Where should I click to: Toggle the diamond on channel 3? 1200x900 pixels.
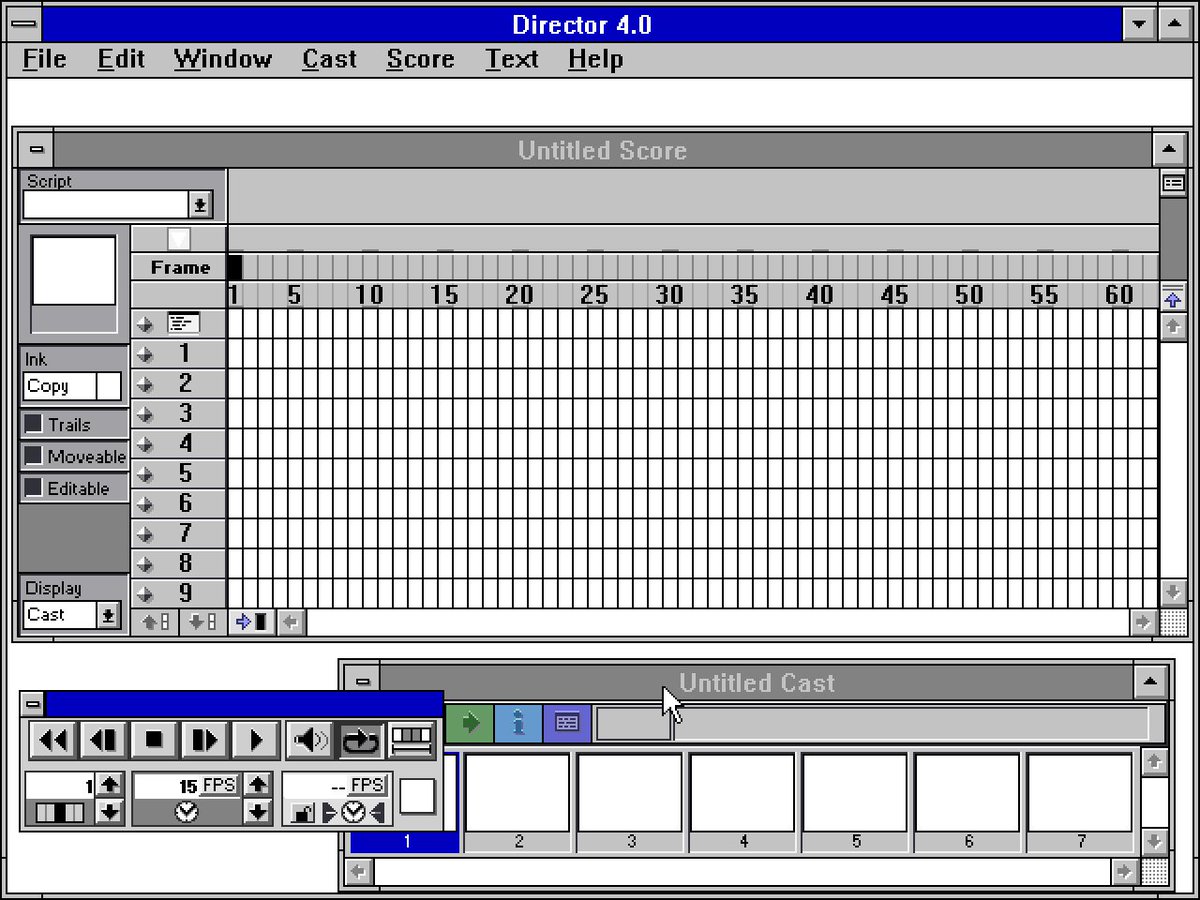click(x=145, y=414)
